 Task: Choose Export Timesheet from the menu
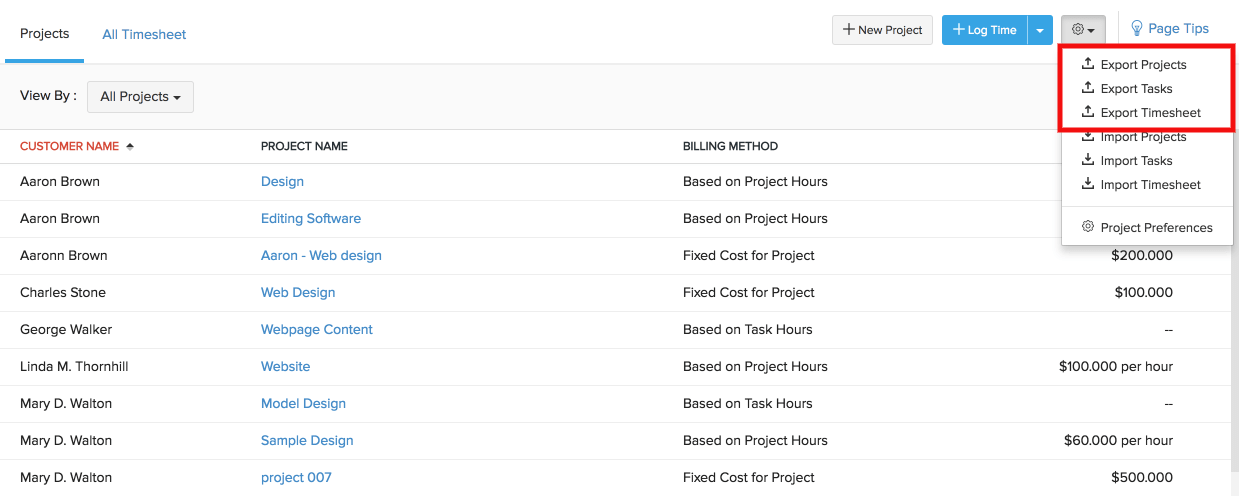click(1150, 113)
